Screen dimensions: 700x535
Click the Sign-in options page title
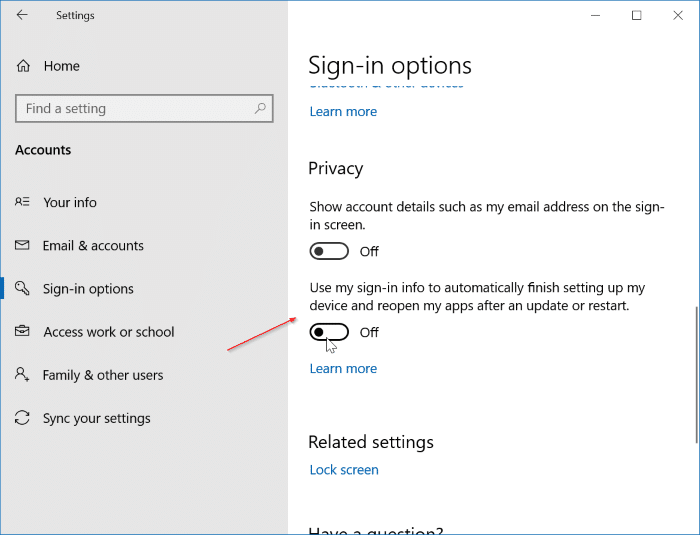[x=390, y=66]
